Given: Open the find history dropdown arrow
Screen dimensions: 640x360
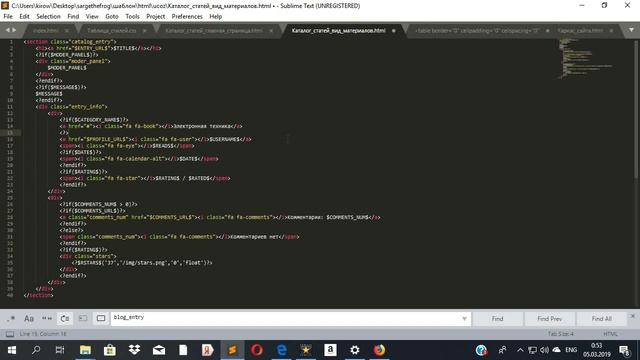Looking at the screenshot, I should pyautogui.click(x=464, y=319).
